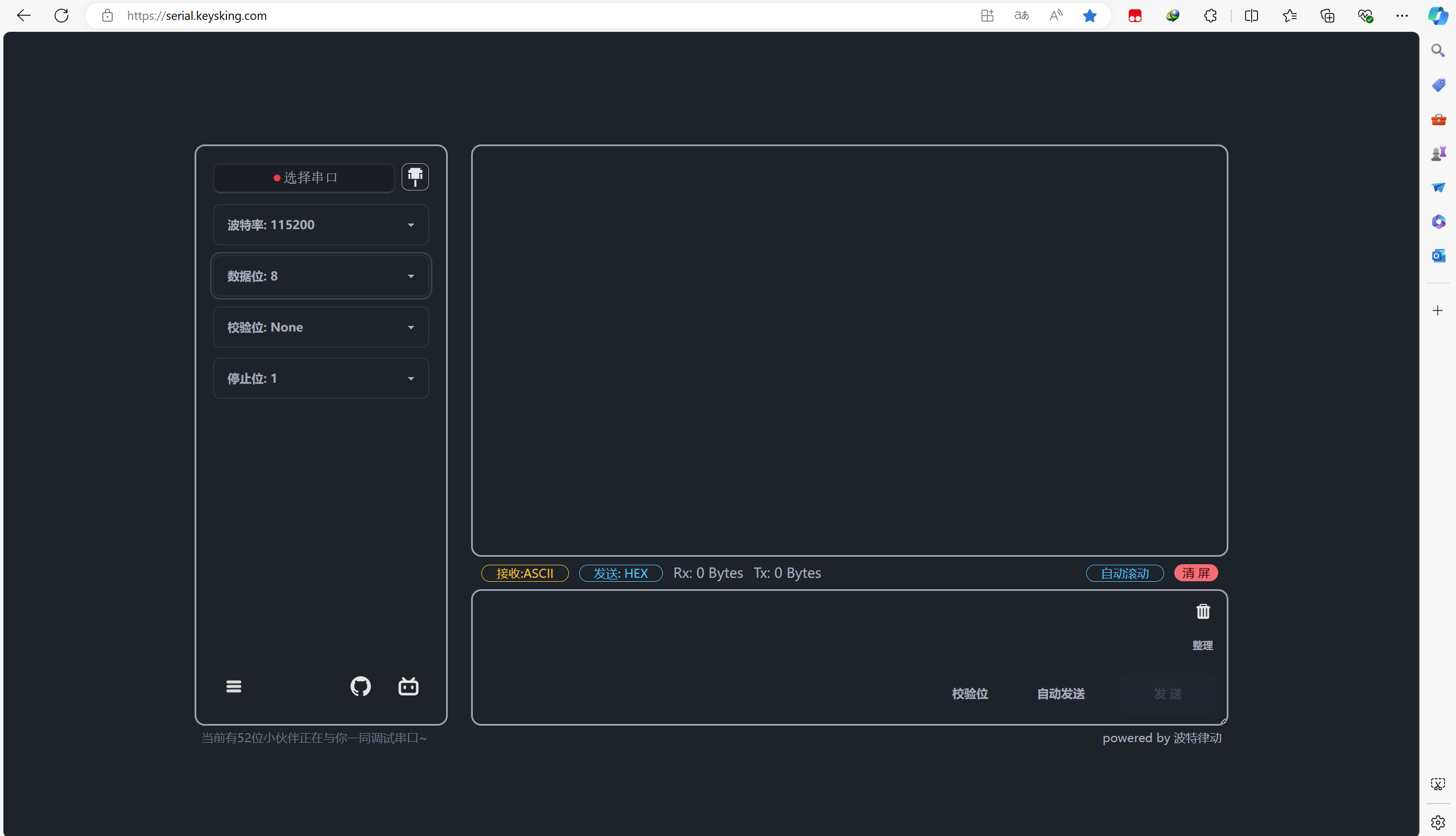Toggle receive mode 接收:ASCII
1456x836 pixels.
525,573
